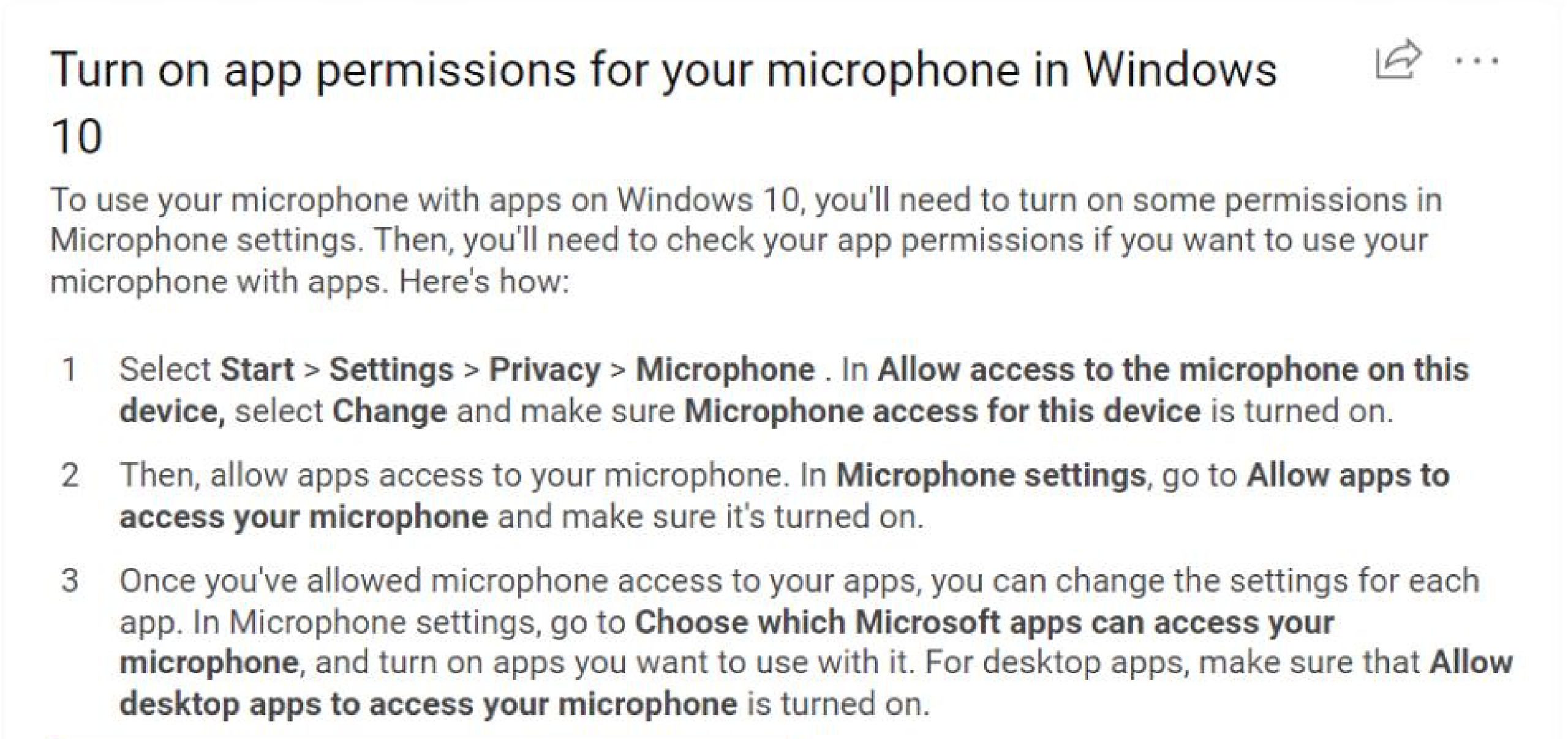Screen dimensions: 1568x739
Task: Open the three-dot more options menu
Action: click(x=1476, y=61)
